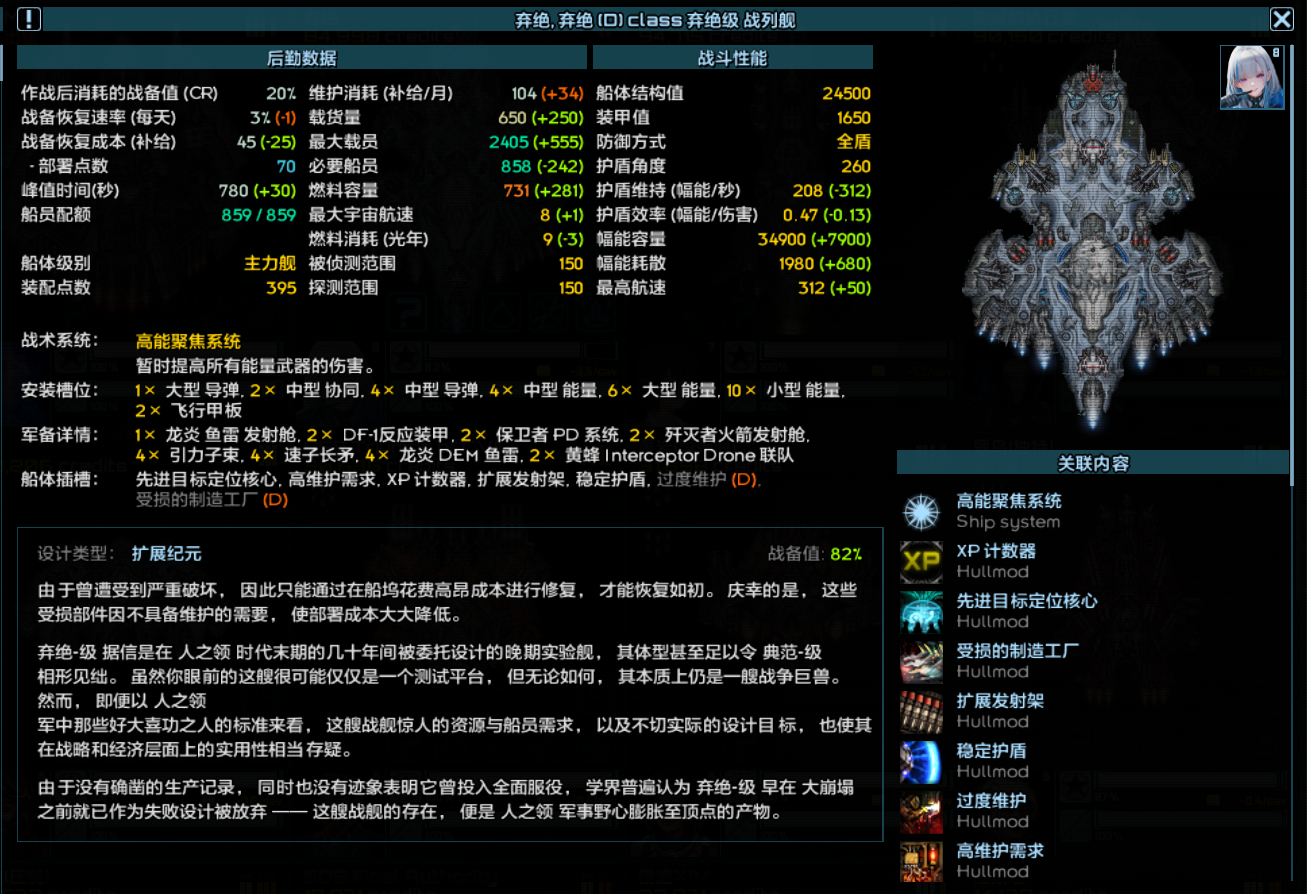Click the 过度维护 (D) text in hull slots

[708, 479]
